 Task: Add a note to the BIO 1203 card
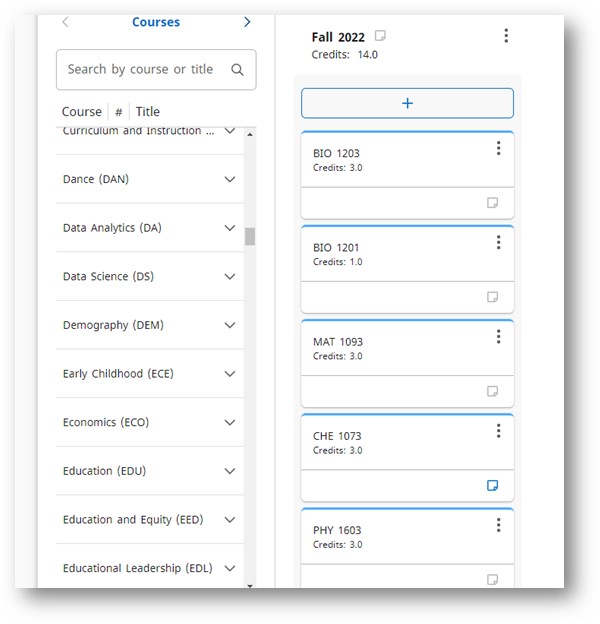(x=492, y=203)
